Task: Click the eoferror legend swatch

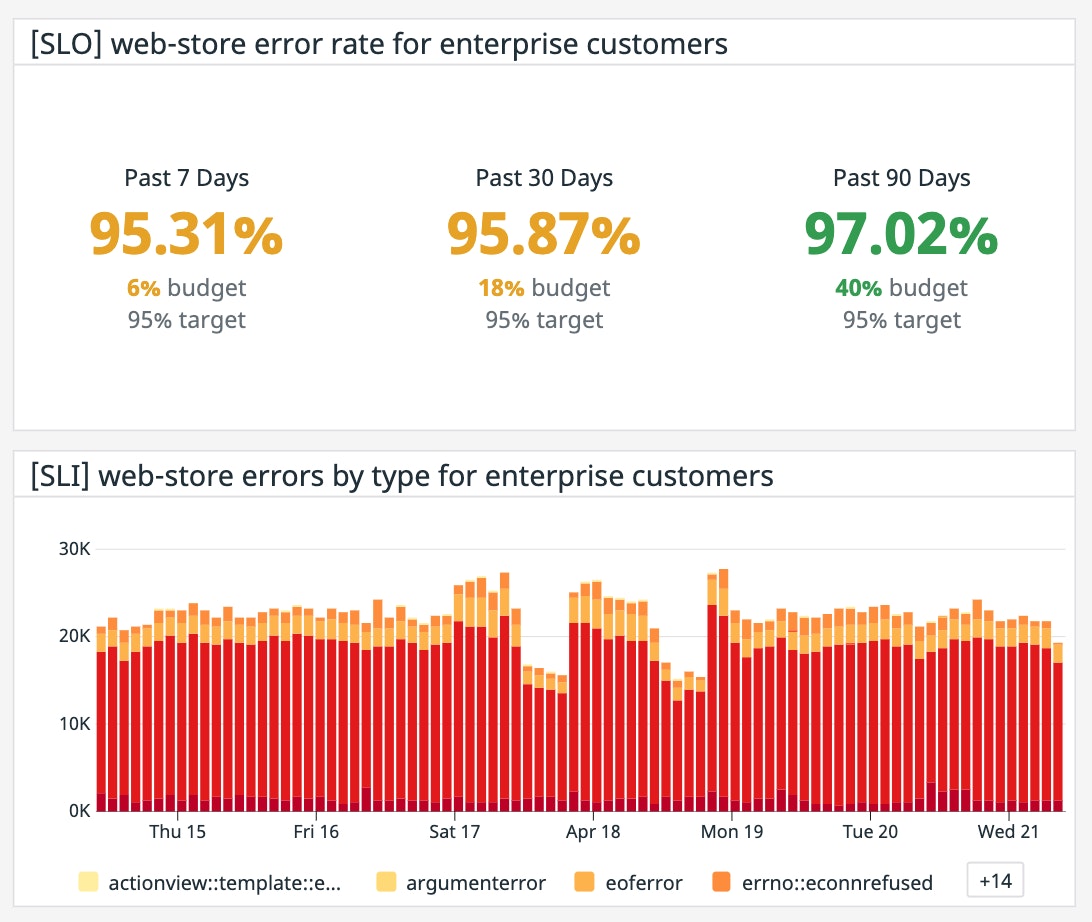Action: click(x=585, y=882)
